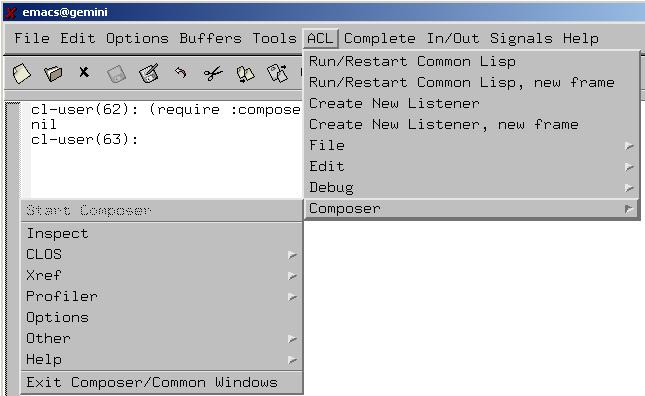Viewport: 645px width, 396px height.
Task: Click the save-as pencil disk icon
Action: click(x=149, y=74)
